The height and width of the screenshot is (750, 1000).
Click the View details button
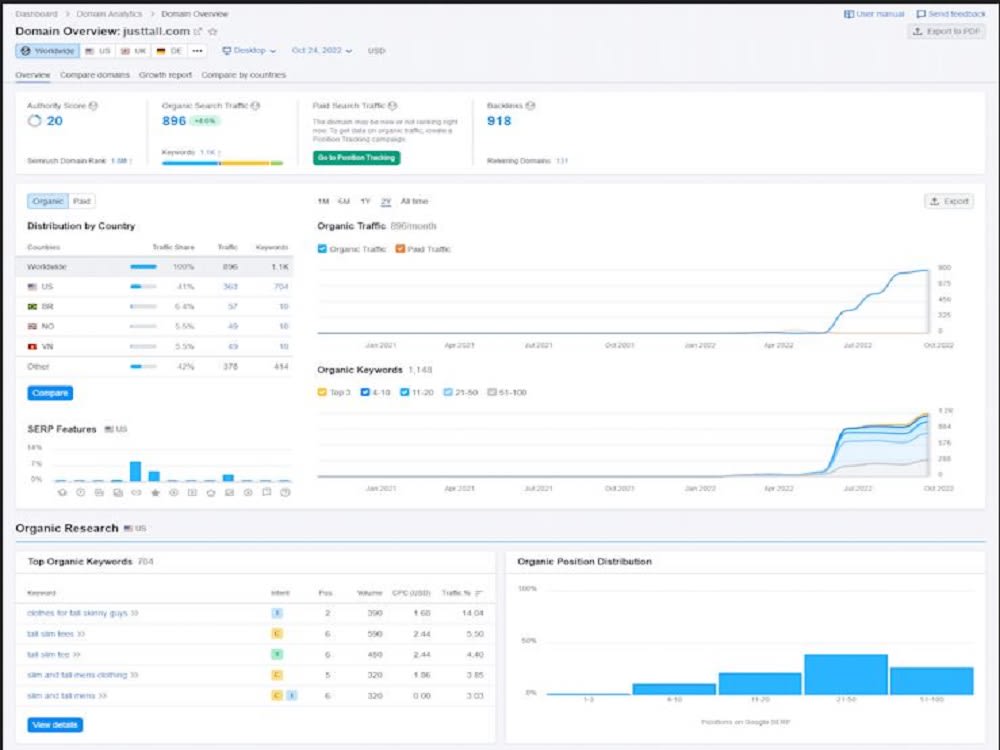[x=55, y=725]
